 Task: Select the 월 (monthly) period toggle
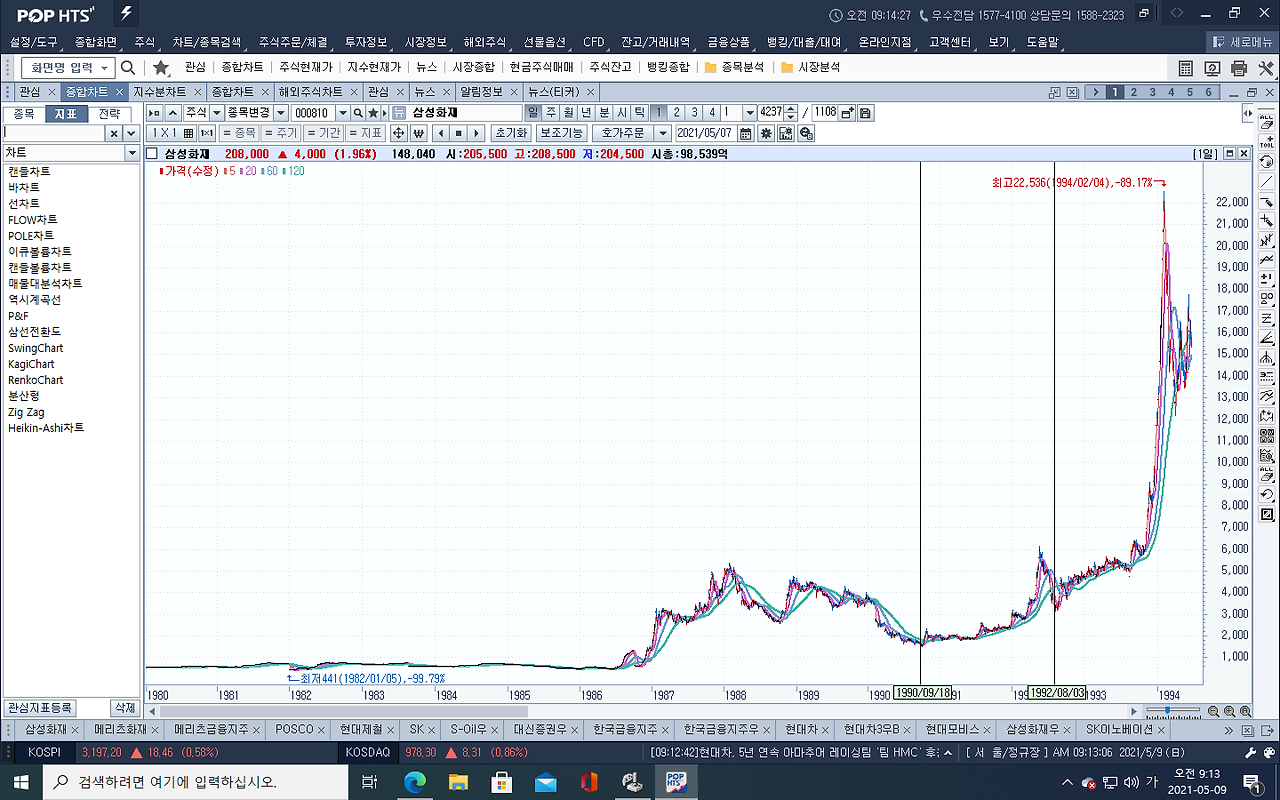pos(569,113)
